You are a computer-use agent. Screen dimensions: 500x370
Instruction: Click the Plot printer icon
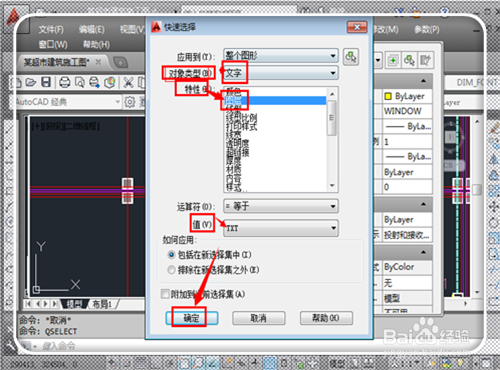(x=65, y=82)
